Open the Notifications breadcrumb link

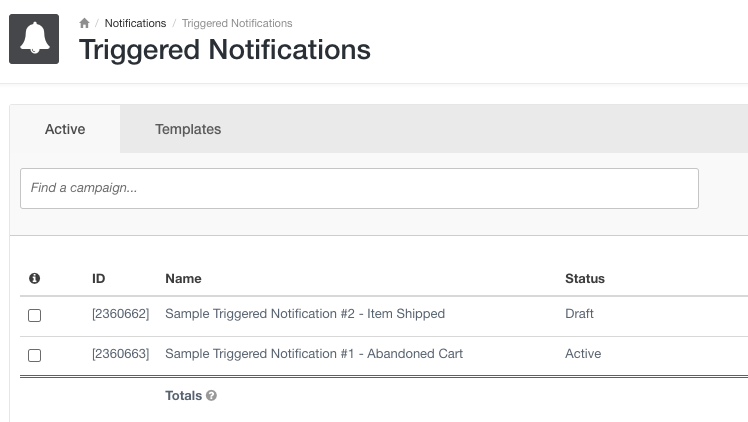(134, 23)
